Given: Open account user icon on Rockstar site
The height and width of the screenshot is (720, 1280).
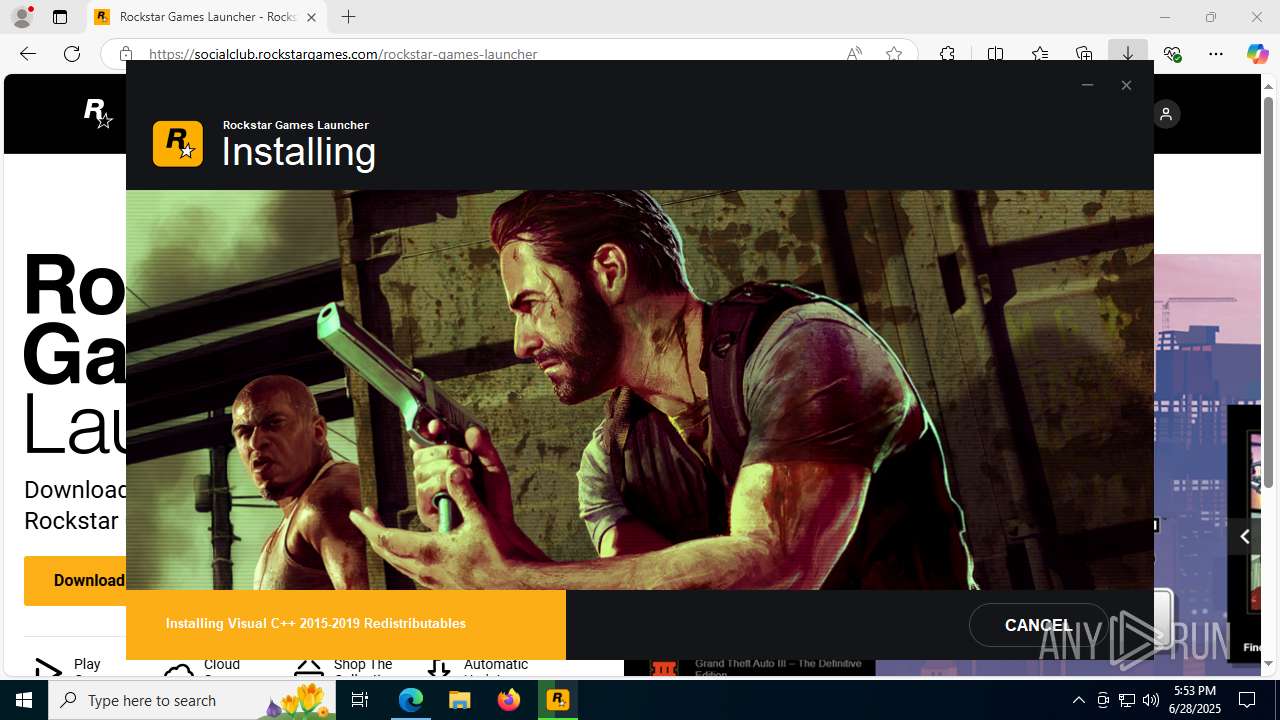Looking at the screenshot, I should tap(1166, 114).
